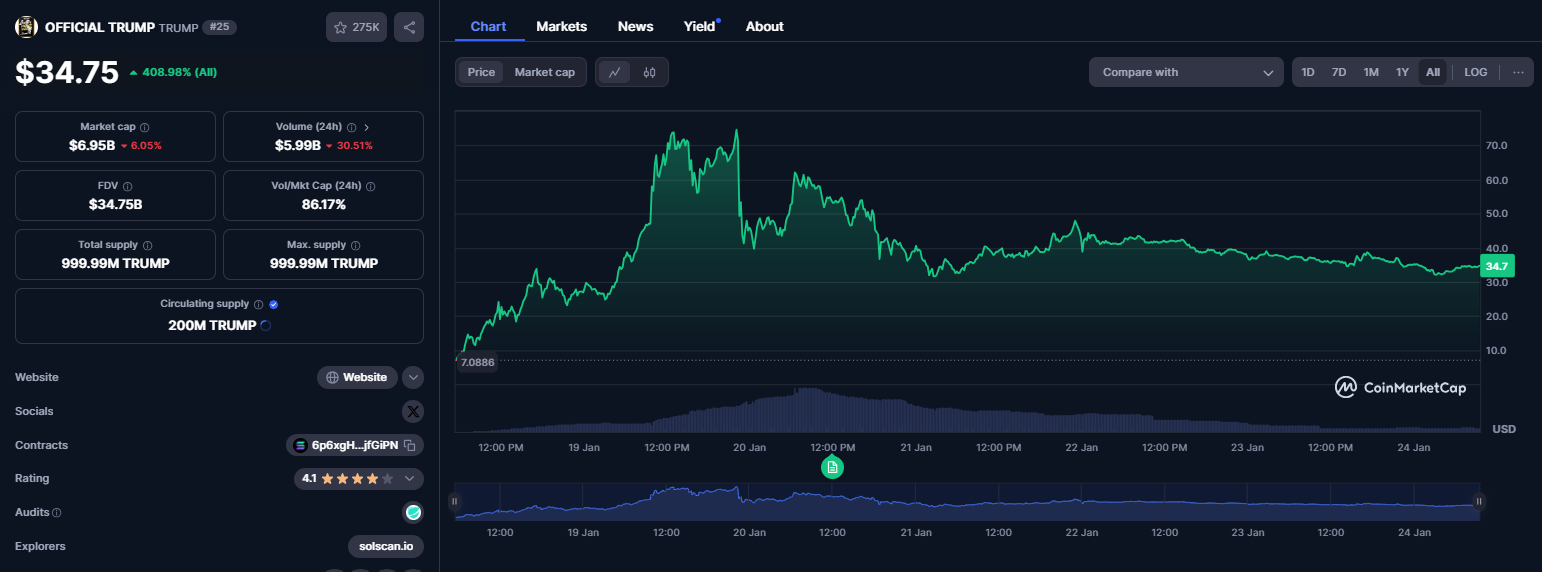Screen dimensions: 1542x572
Task: Click the $34.75 price value
Action: tap(67, 72)
